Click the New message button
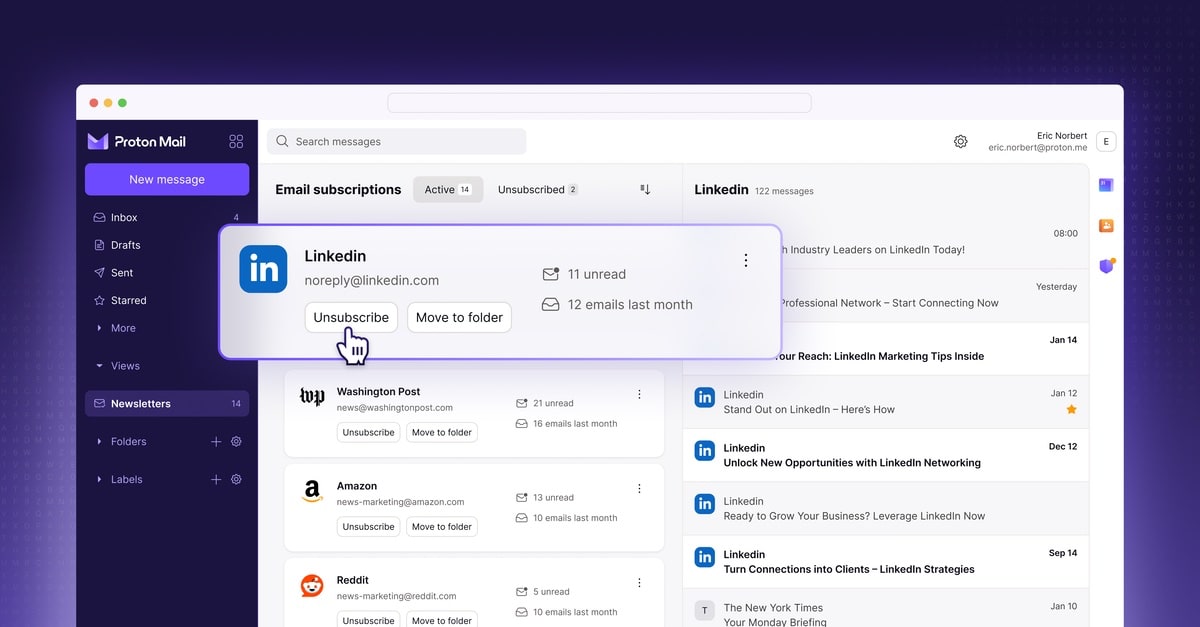1200x627 pixels. click(x=167, y=180)
